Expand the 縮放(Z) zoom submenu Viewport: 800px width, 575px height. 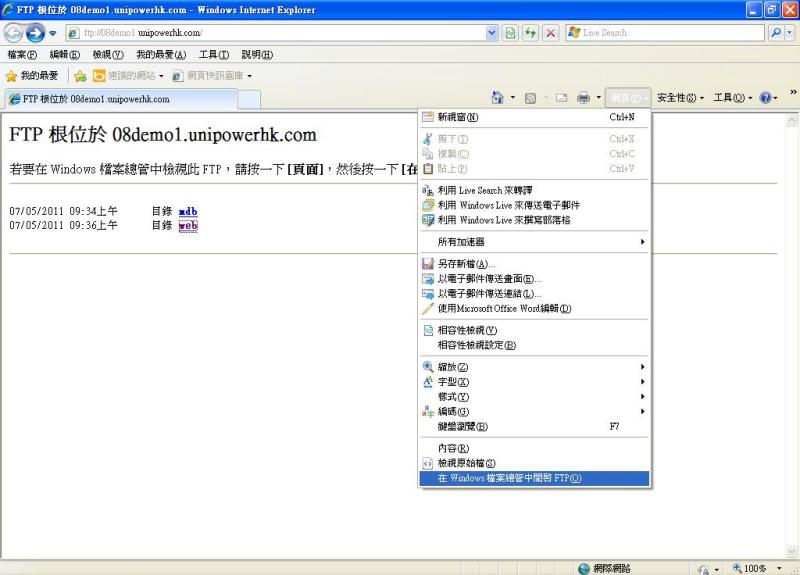(x=534, y=367)
